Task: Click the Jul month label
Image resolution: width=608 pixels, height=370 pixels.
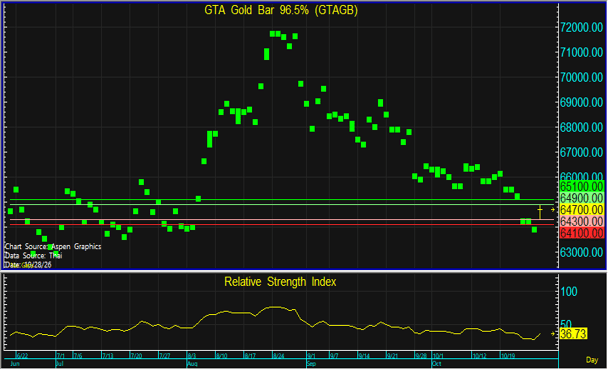Action: (x=59, y=364)
